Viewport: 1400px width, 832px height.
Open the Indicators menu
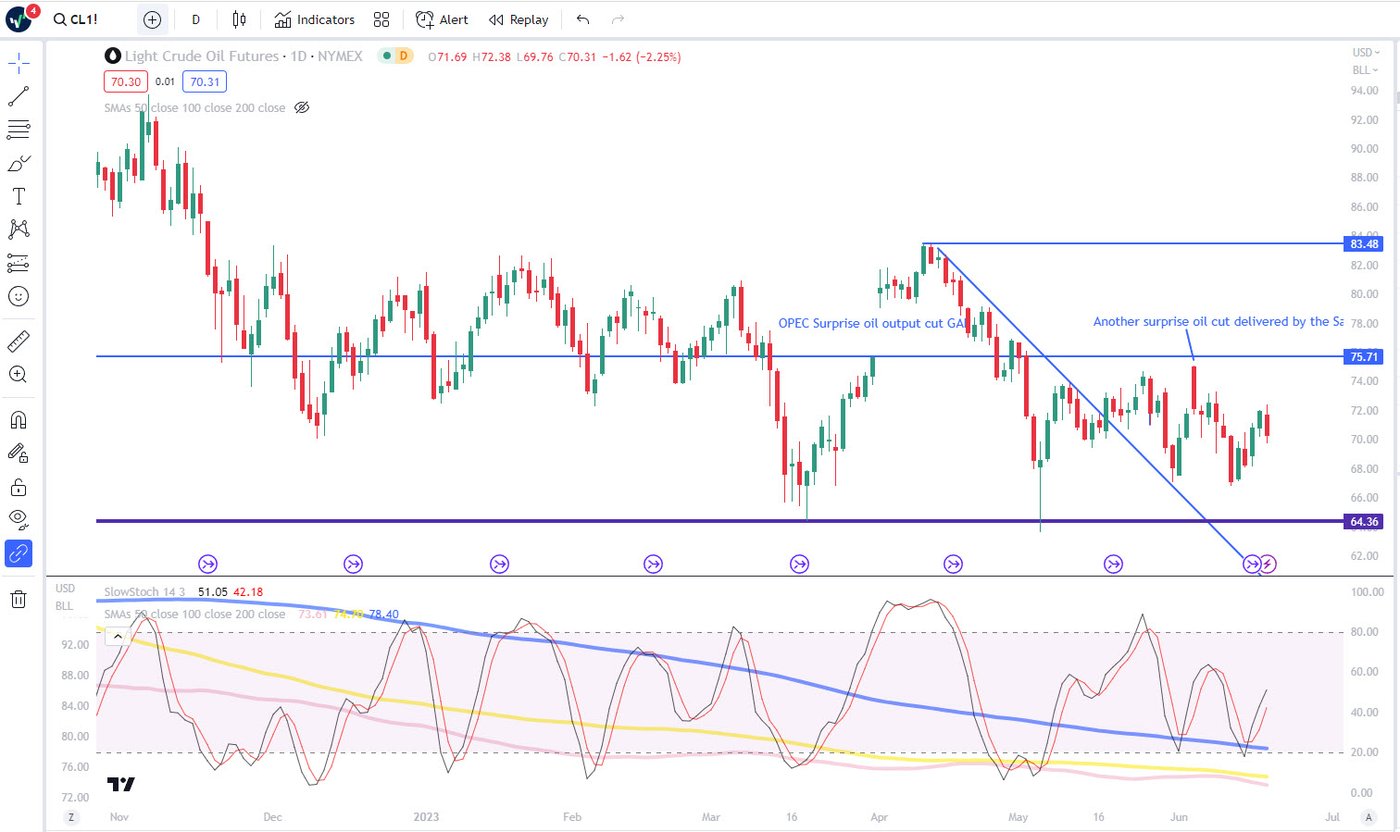tap(314, 20)
